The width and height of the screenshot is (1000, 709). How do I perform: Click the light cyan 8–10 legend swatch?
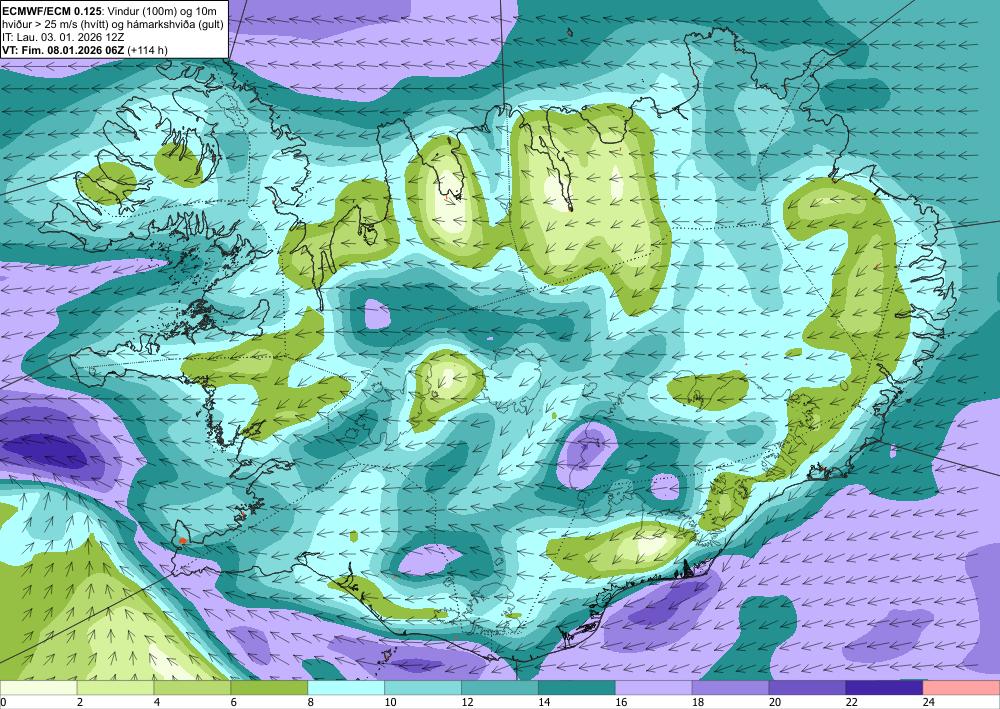[346, 688]
